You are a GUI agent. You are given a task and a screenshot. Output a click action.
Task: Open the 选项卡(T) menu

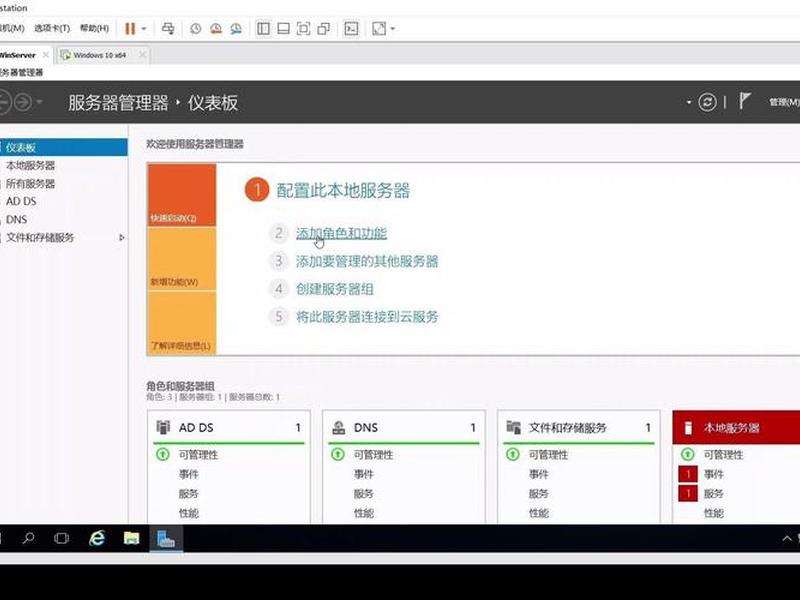[52, 28]
